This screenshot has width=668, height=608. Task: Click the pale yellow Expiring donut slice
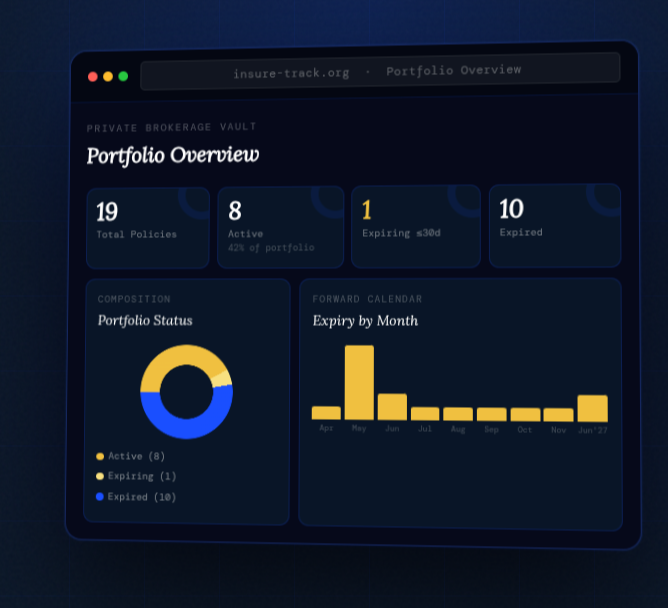(222, 379)
